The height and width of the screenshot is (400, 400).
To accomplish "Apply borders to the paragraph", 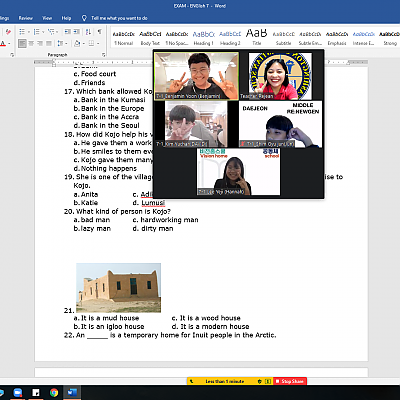I will 91,43.
